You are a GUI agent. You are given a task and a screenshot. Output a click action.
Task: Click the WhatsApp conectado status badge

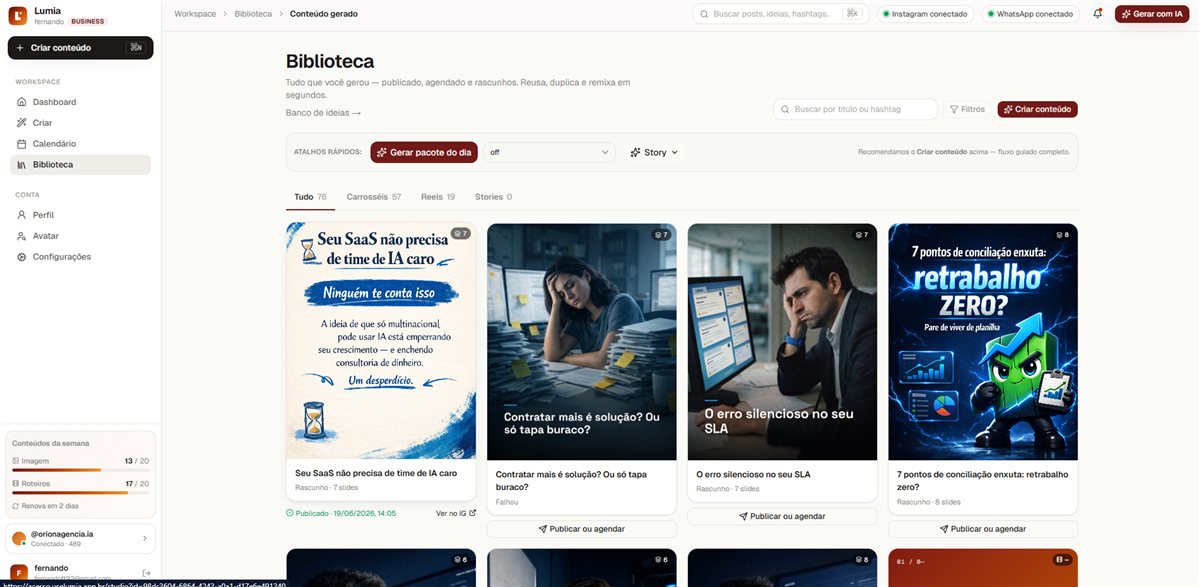[x=1030, y=14]
